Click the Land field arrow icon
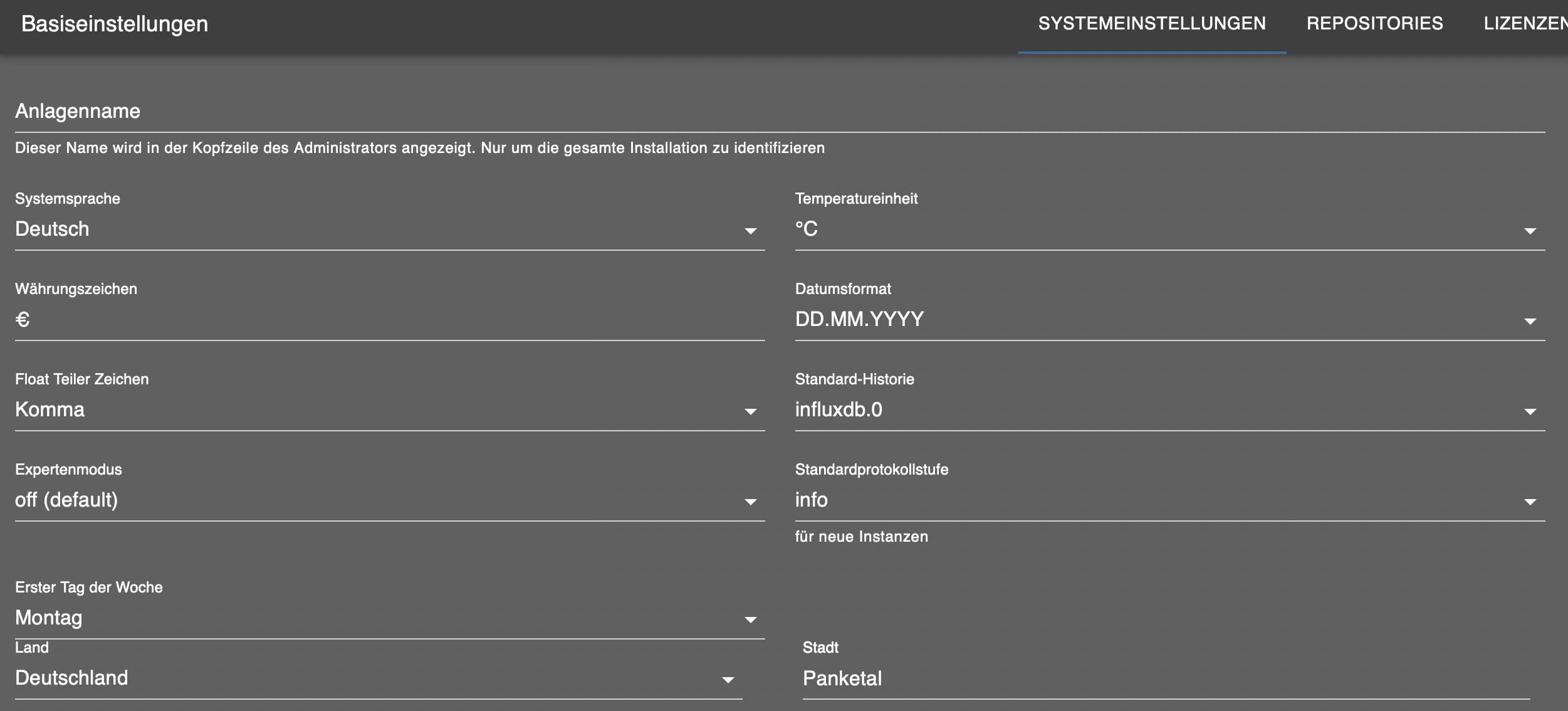This screenshot has height=711, width=1568. [x=728, y=680]
